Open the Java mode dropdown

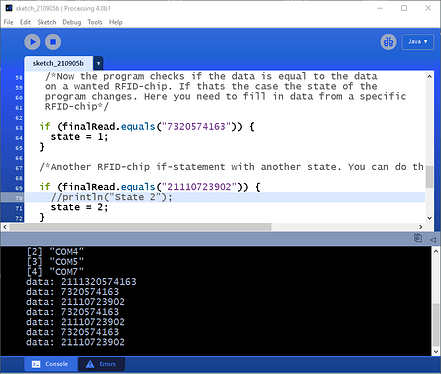point(418,42)
